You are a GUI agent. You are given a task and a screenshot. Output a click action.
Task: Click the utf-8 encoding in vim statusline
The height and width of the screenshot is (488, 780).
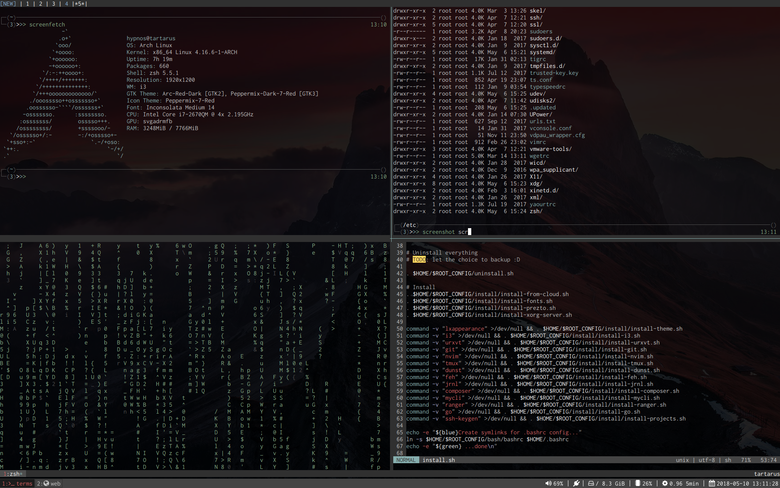[x=706, y=460]
